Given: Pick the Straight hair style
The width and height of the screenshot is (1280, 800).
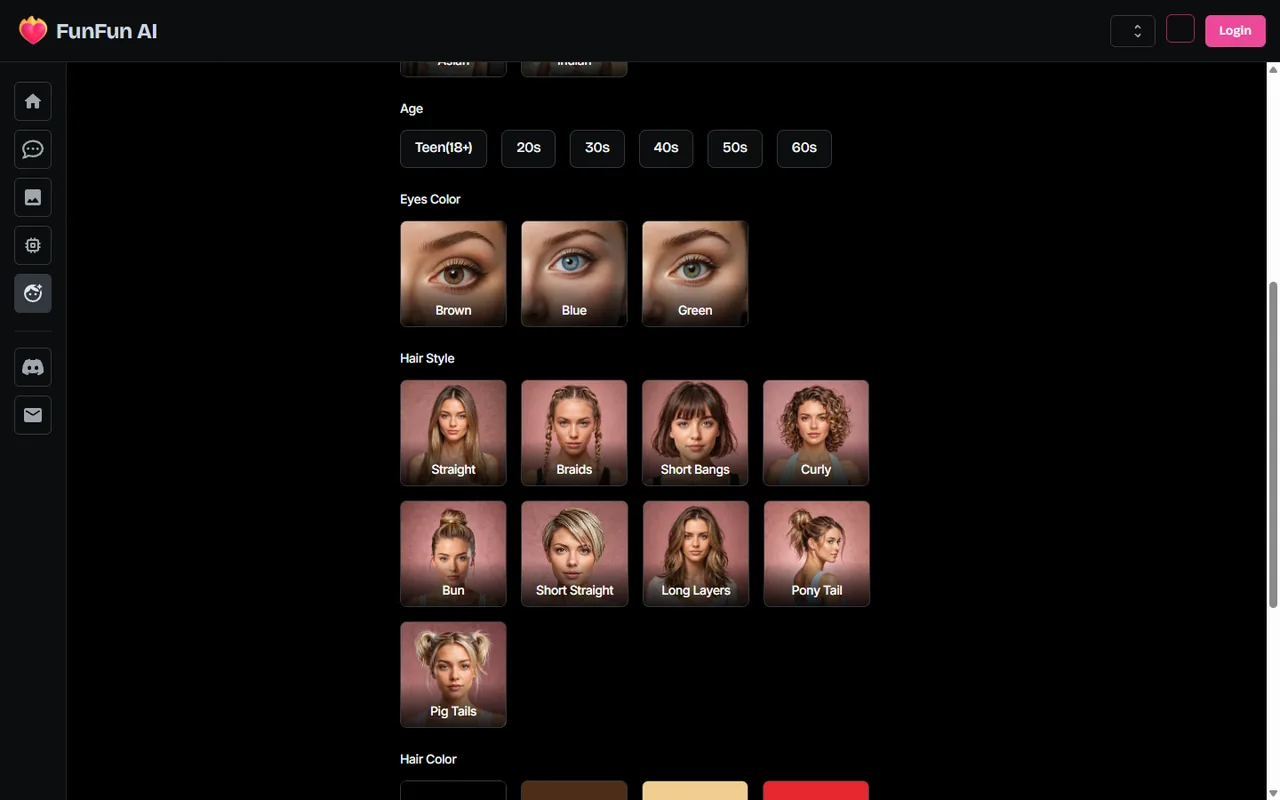Looking at the screenshot, I should 453,433.
